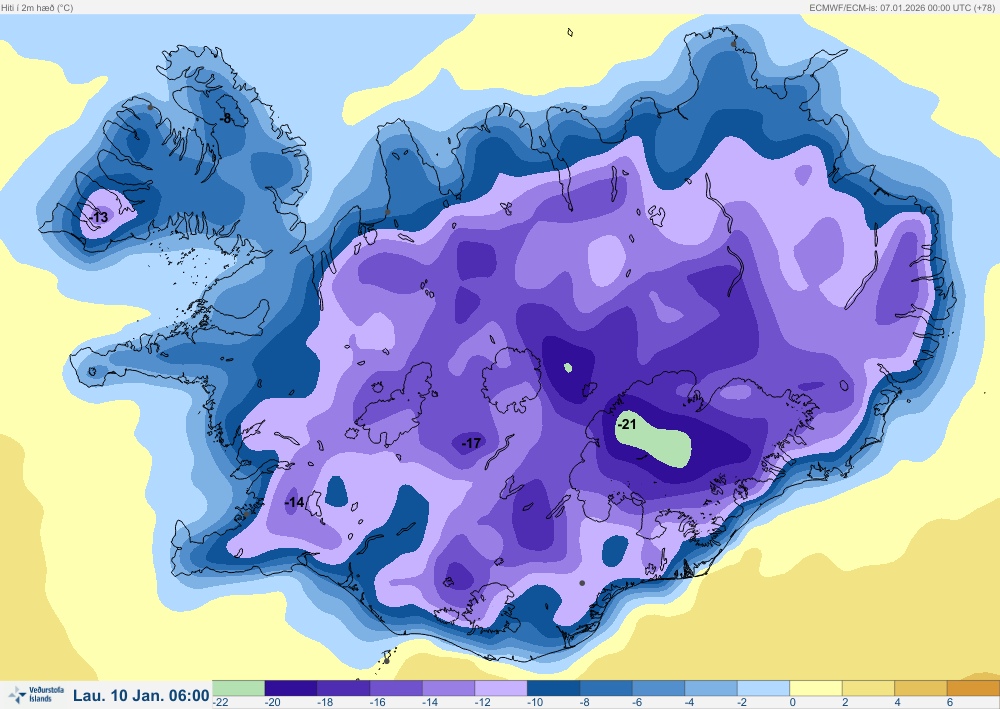Select the blue -8 to -6 legend swatch
The image size is (1000, 709).
pyautogui.click(x=606, y=688)
